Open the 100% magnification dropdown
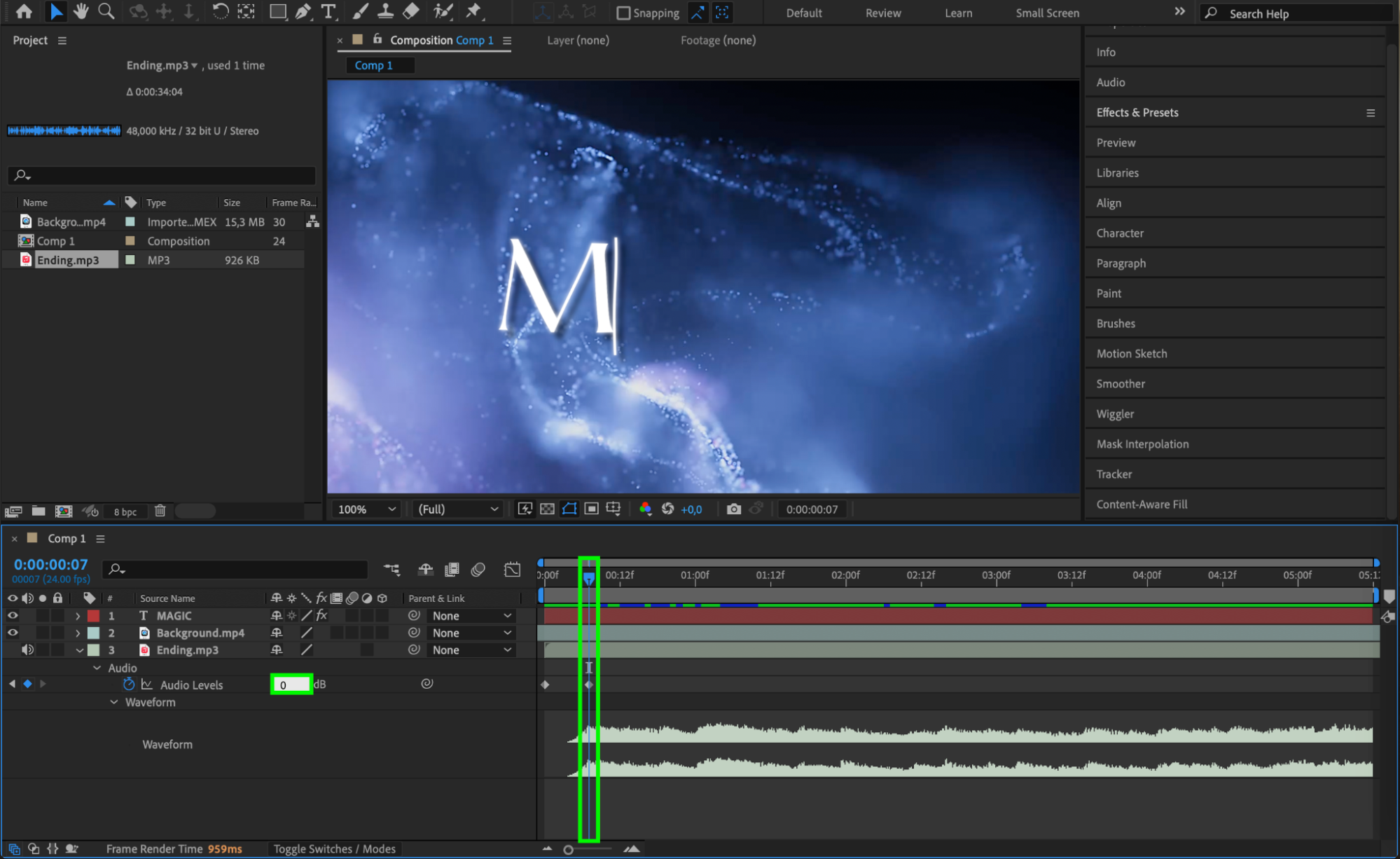This screenshot has width=1400, height=859. [x=366, y=509]
